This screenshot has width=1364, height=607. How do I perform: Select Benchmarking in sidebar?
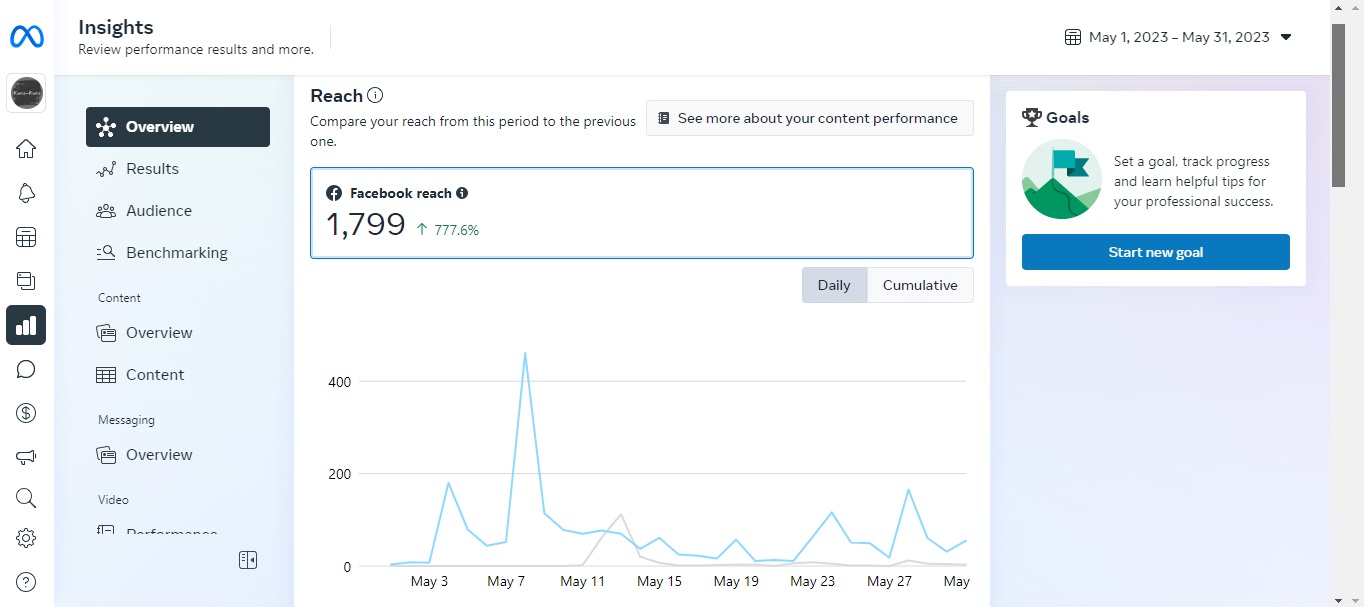click(x=176, y=253)
